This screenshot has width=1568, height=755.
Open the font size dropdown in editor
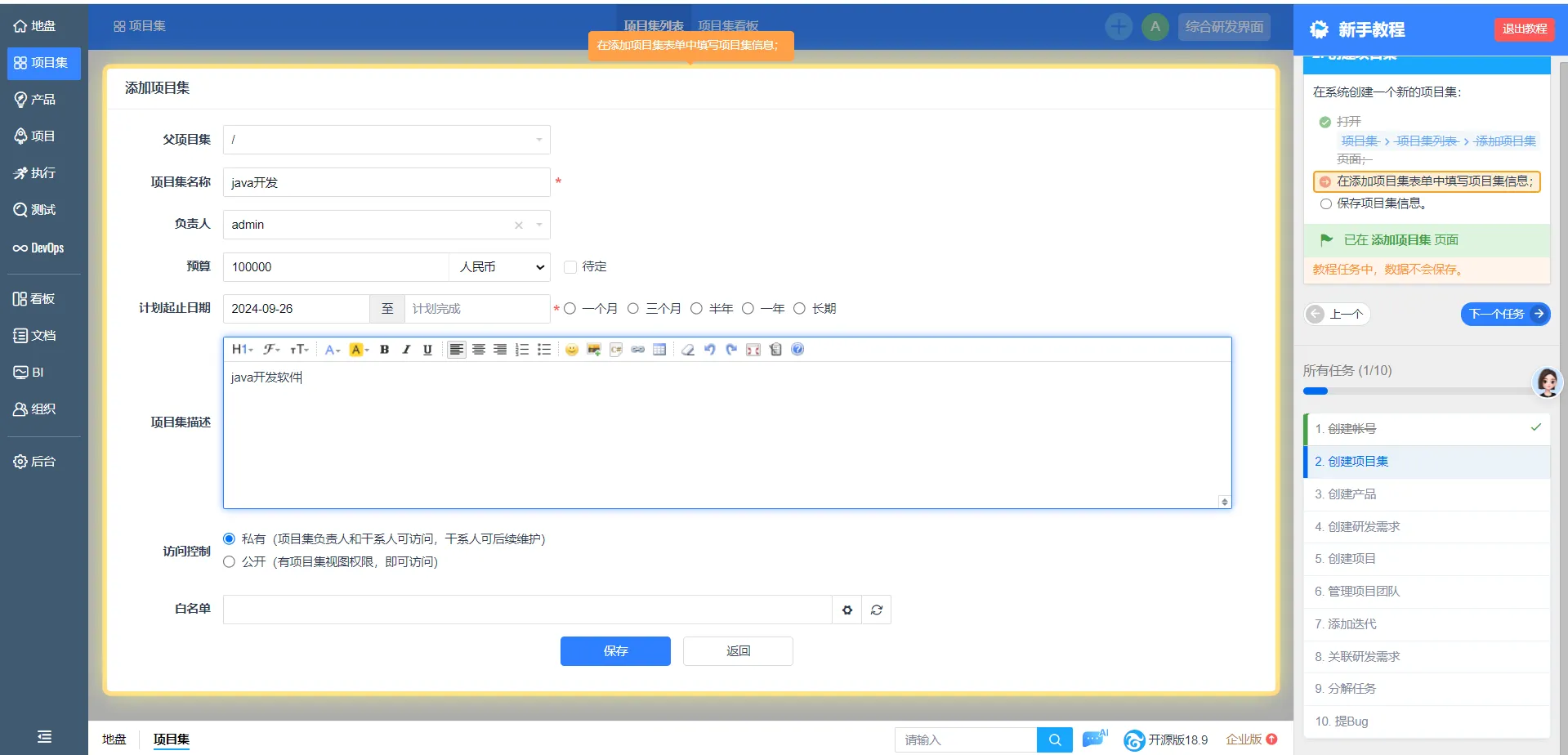(299, 350)
